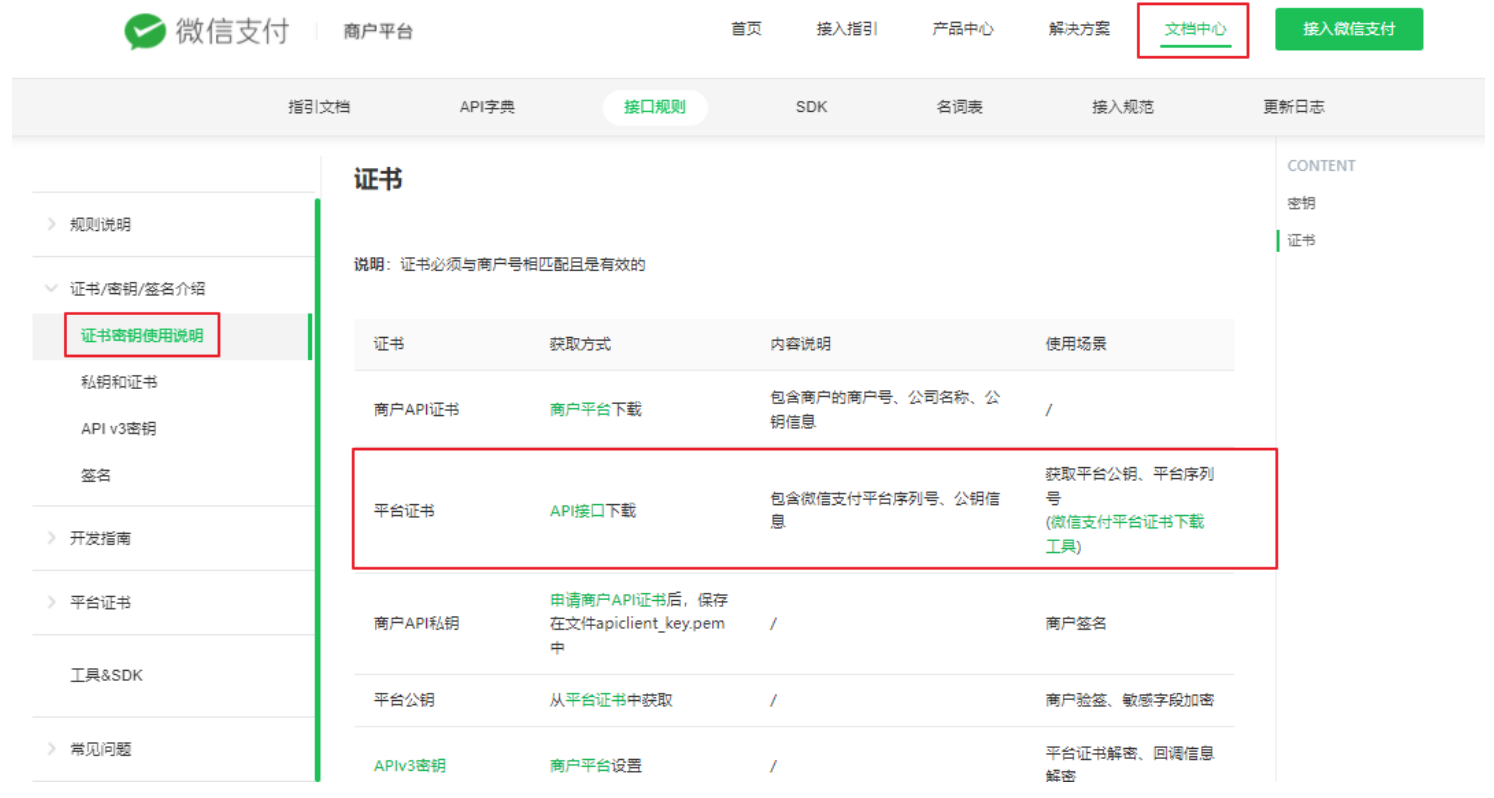Open 常见问题 label in the sidebar
Viewport: 1494px width, 798px height.
pyautogui.click(x=100, y=749)
